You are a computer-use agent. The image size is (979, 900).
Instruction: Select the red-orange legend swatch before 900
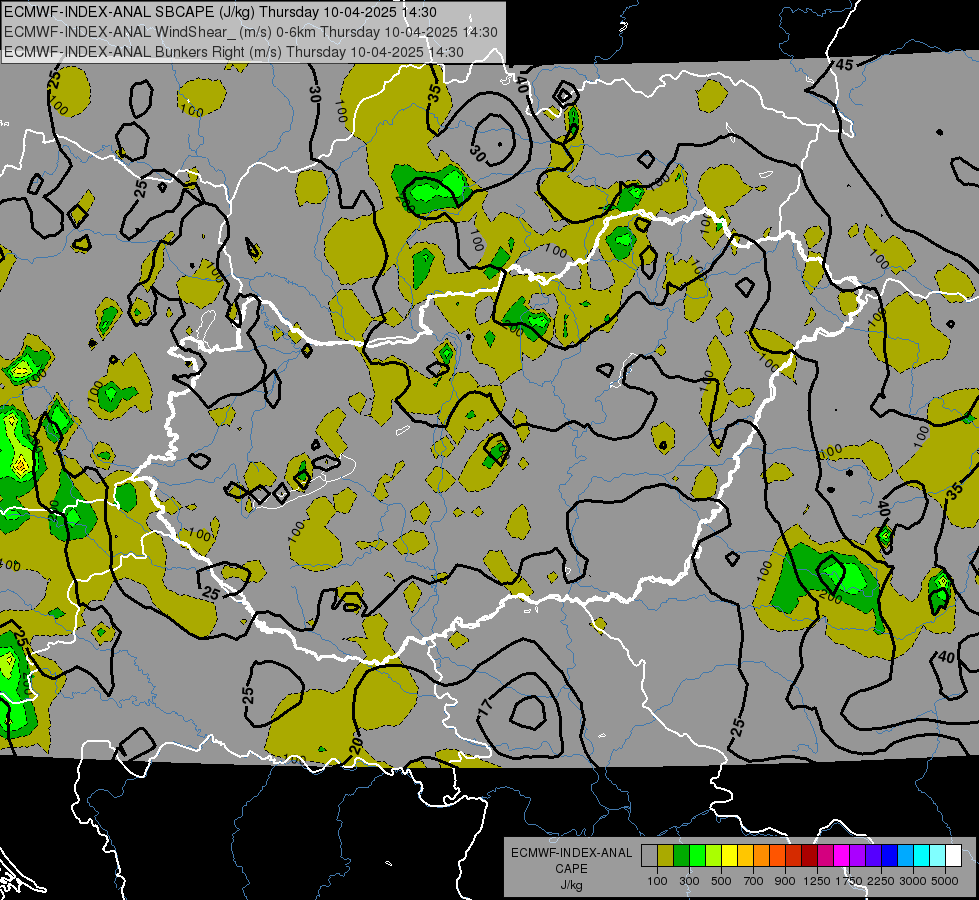click(777, 856)
